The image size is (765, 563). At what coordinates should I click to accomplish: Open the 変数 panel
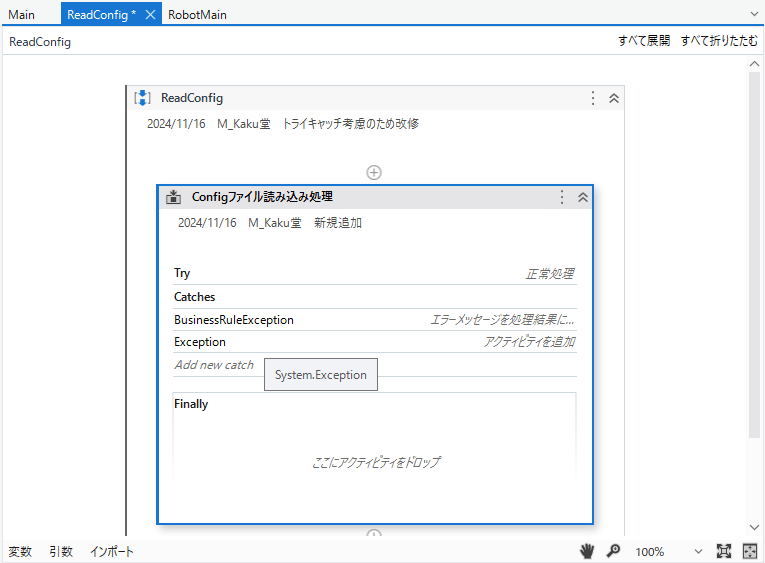point(20,552)
